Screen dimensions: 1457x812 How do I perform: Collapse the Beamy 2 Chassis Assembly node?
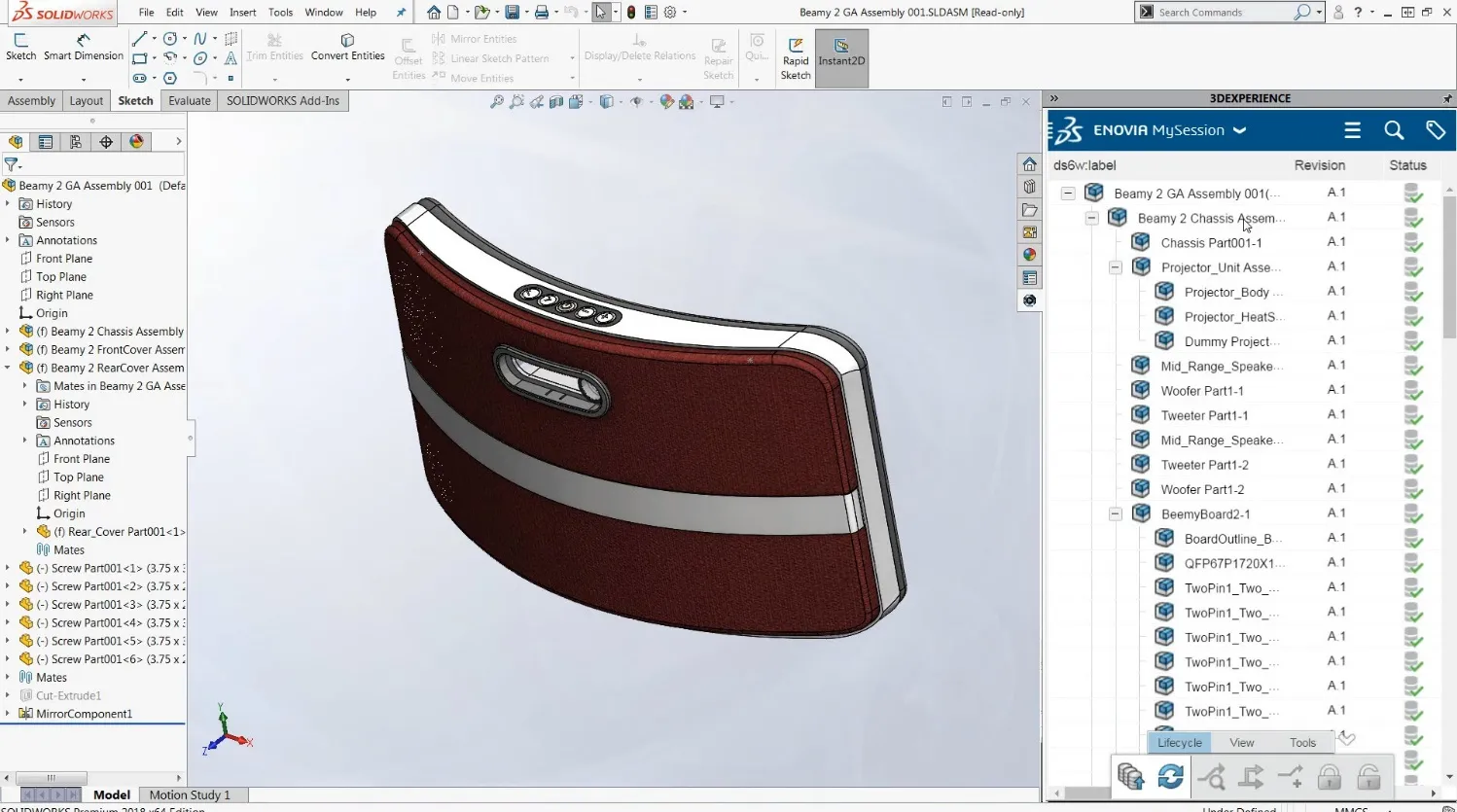1091,218
